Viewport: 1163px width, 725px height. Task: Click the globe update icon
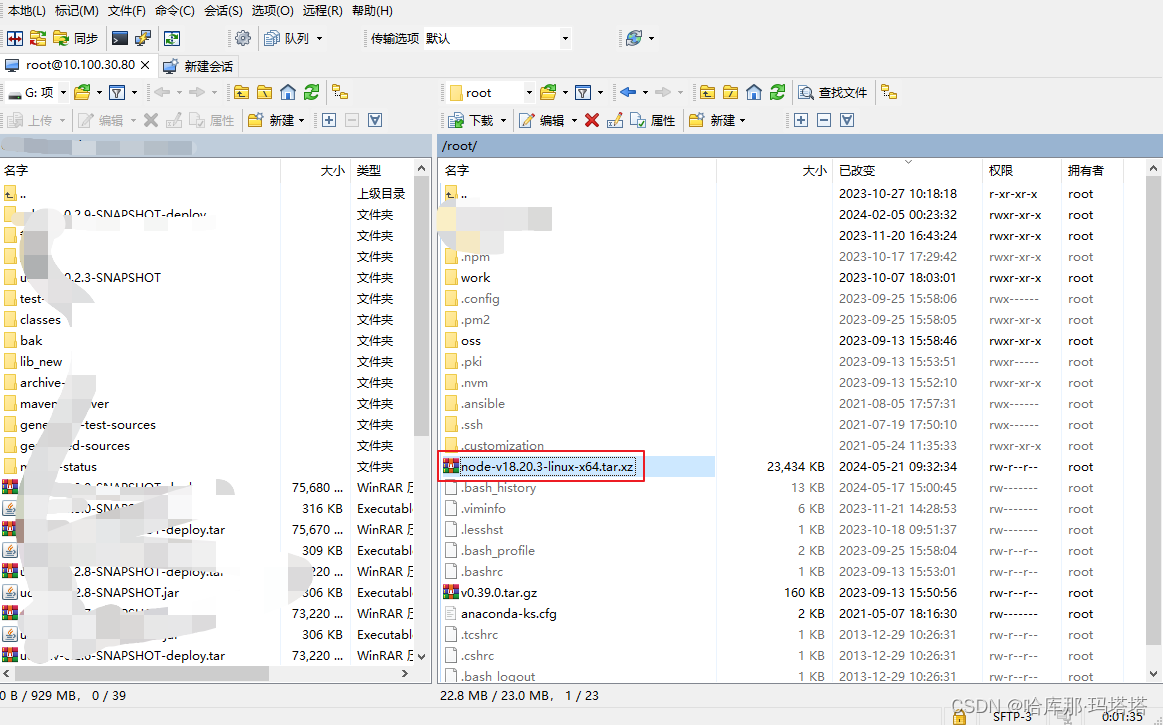[x=634, y=39]
